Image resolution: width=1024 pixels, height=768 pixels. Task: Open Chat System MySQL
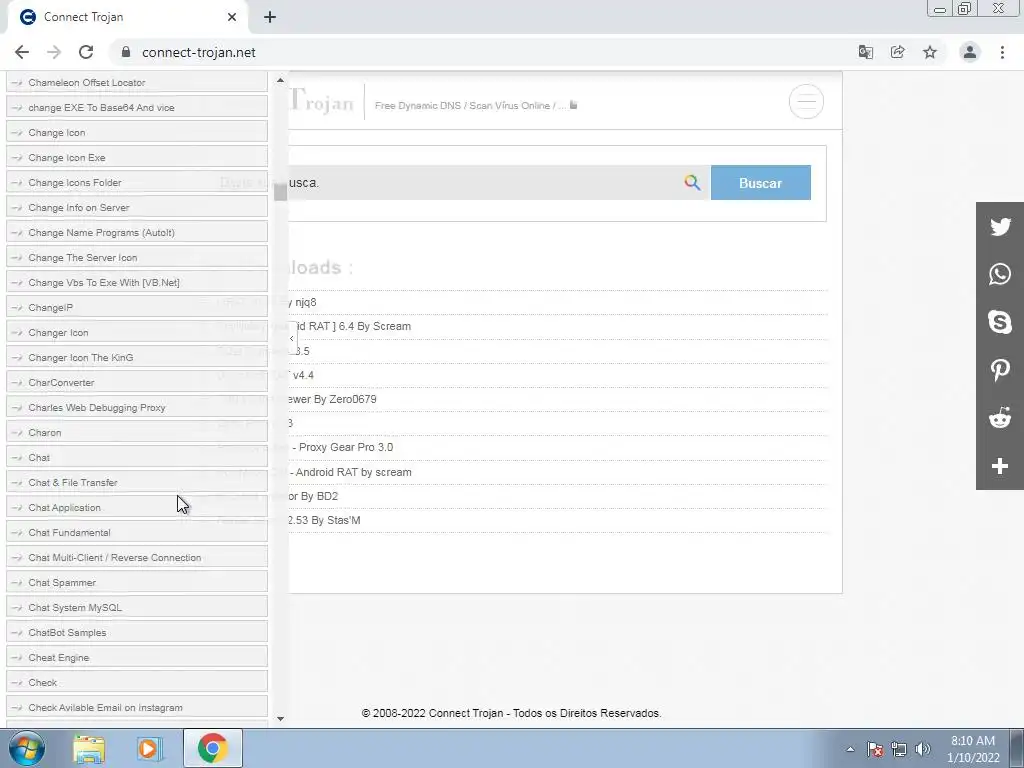(x=136, y=607)
